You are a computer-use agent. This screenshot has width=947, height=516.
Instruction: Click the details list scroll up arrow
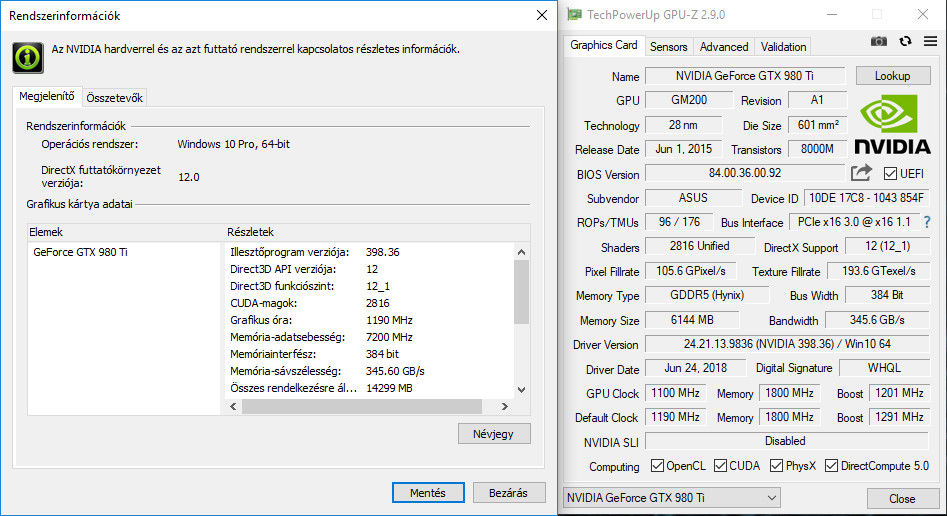[x=521, y=252]
